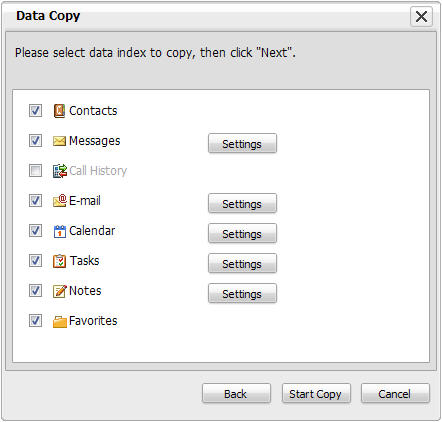Click the Tasks clipboard icon
This screenshot has width=442, height=422.
[60, 261]
